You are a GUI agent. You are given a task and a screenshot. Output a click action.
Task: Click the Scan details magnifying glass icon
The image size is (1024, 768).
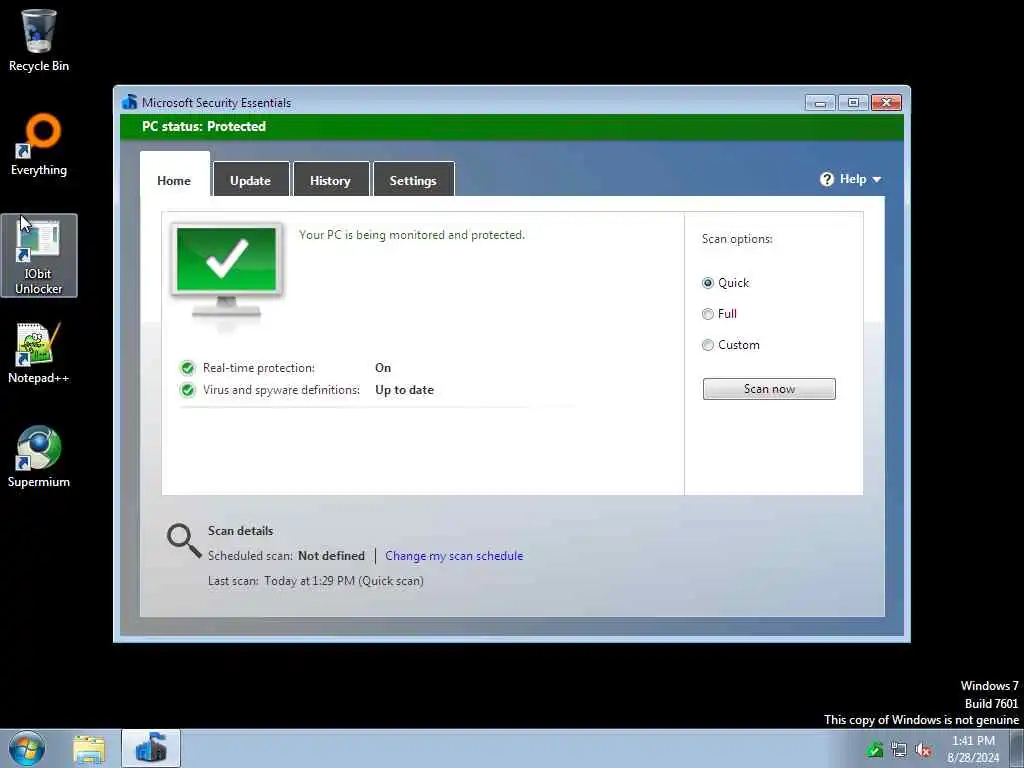(184, 540)
